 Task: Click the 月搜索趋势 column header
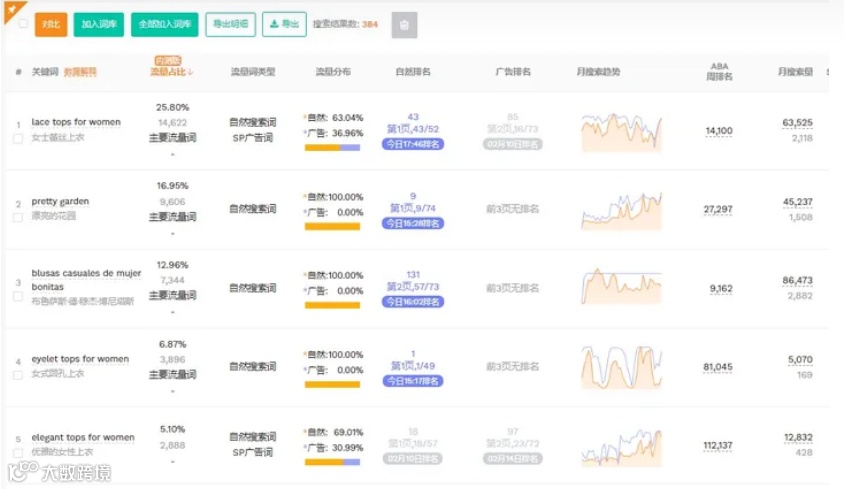tap(598, 72)
